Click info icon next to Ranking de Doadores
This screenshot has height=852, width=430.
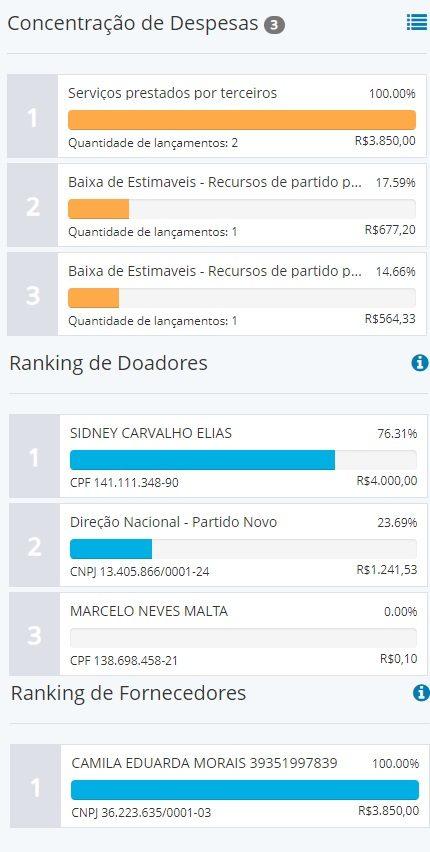420,362
